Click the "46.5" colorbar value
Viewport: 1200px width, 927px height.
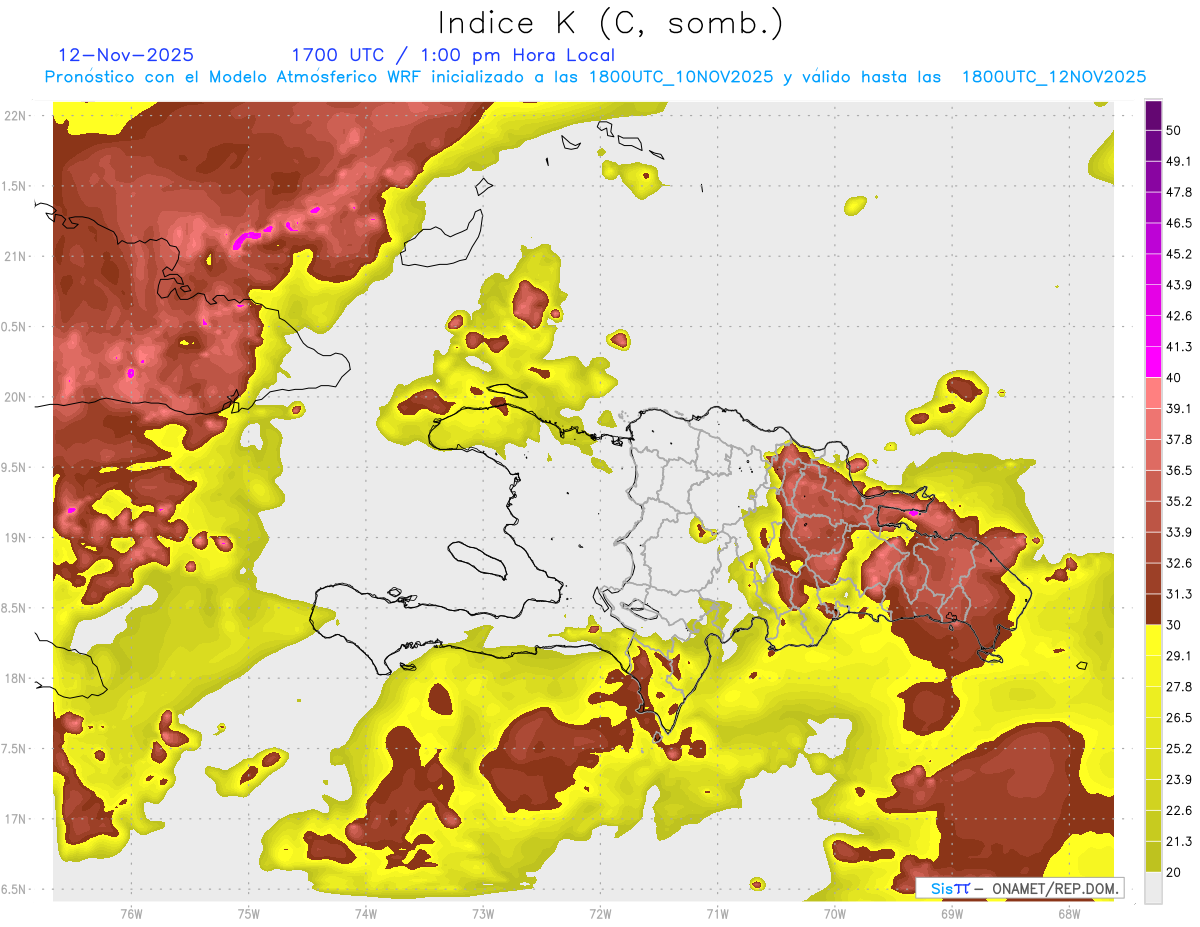[1179, 223]
